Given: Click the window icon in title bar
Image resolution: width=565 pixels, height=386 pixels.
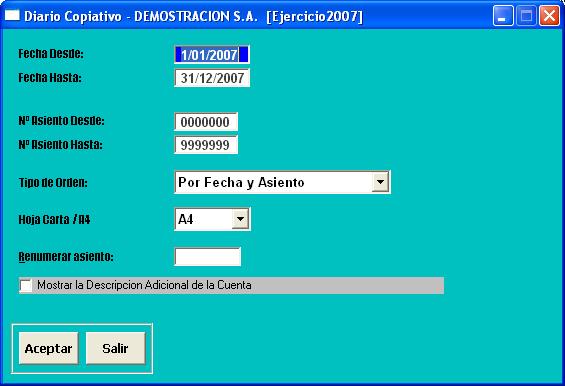Looking at the screenshot, I should (12, 16).
